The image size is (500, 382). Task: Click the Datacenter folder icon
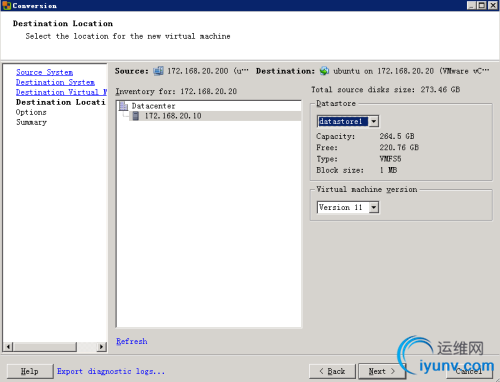(124, 106)
